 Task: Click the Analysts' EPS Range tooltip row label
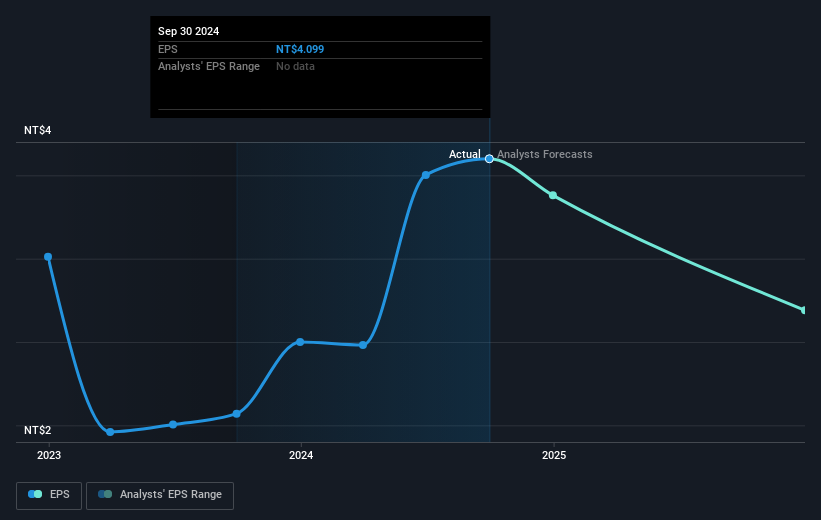coord(209,67)
